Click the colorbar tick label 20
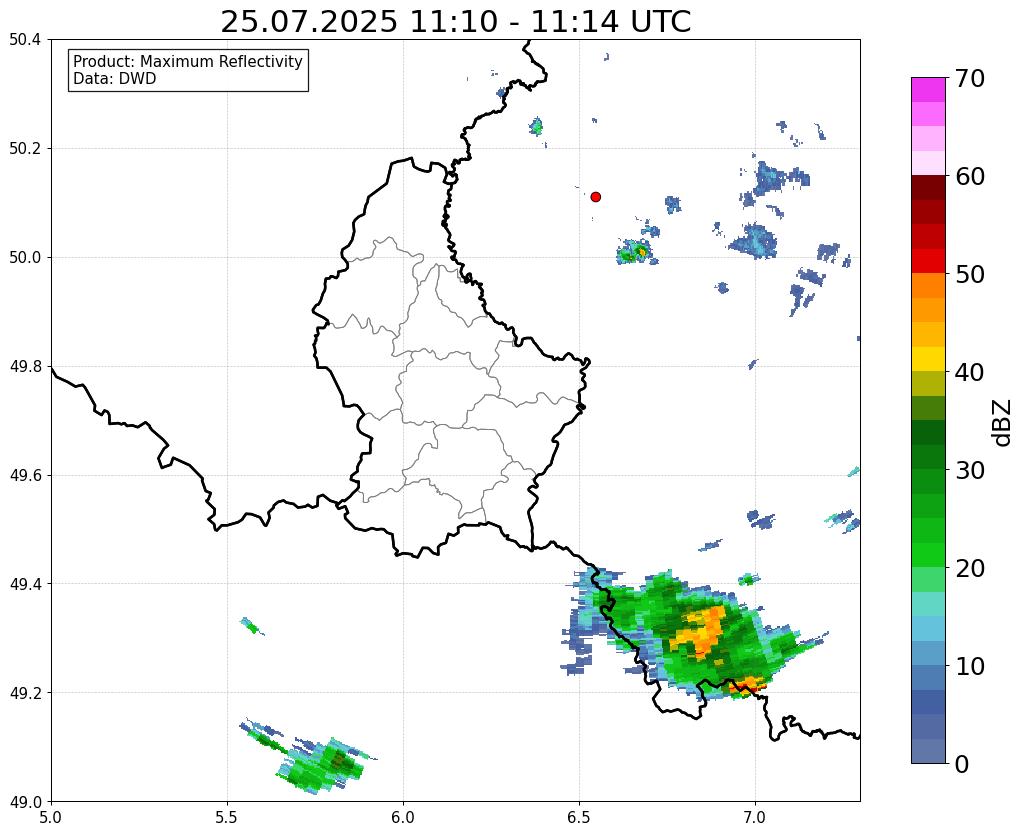Image resolution: width=1023 pixels, height=834 pixels. (969, 568)
